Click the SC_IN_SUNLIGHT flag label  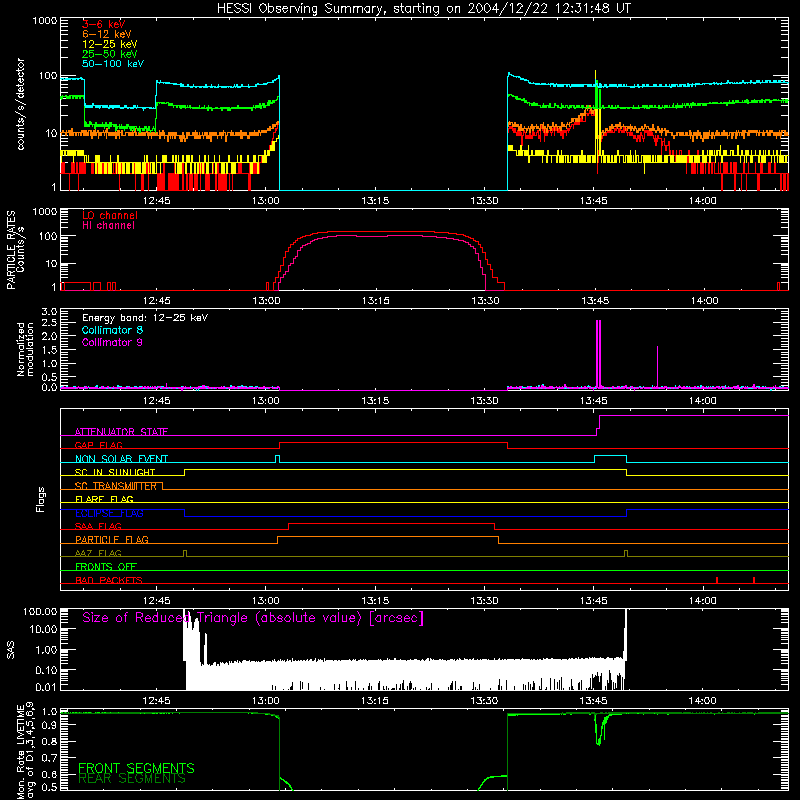115,472
